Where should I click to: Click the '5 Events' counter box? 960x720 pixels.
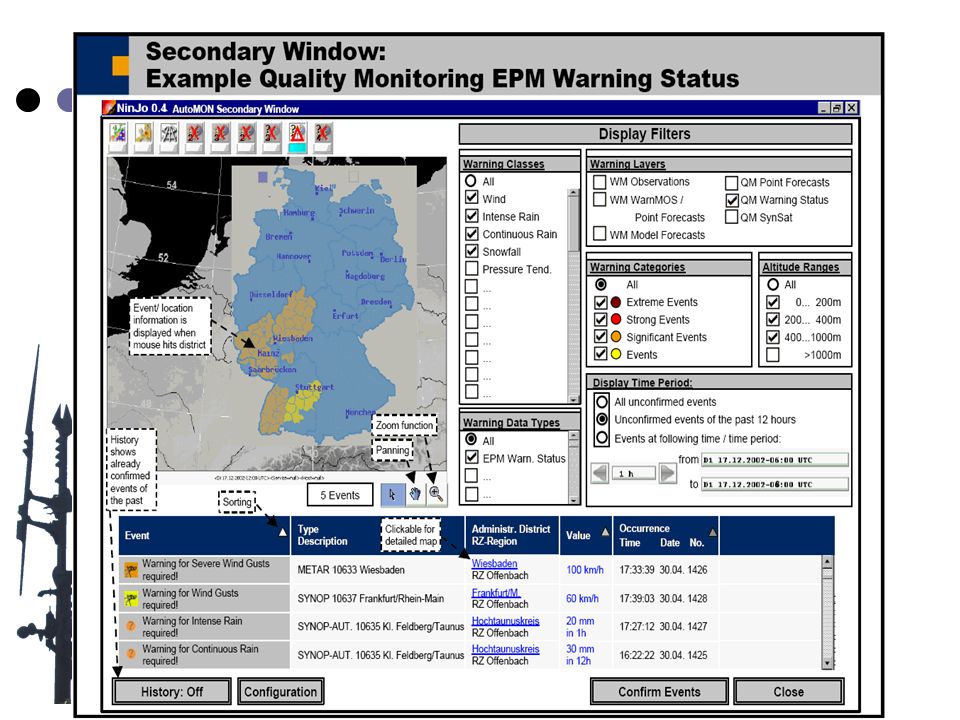tap(340, 495)
